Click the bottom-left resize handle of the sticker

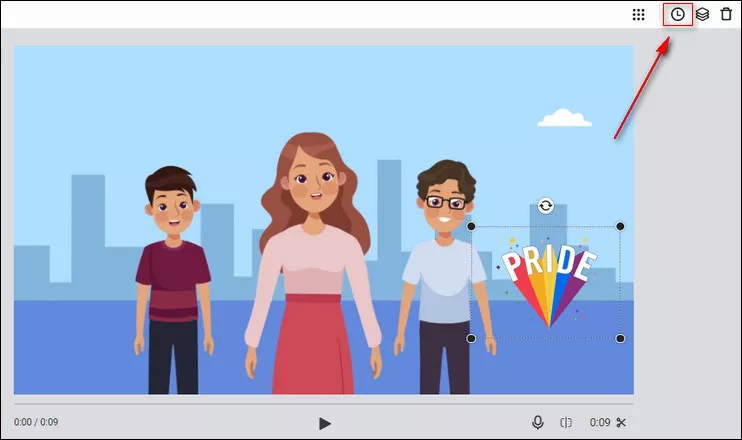[471, 338]
